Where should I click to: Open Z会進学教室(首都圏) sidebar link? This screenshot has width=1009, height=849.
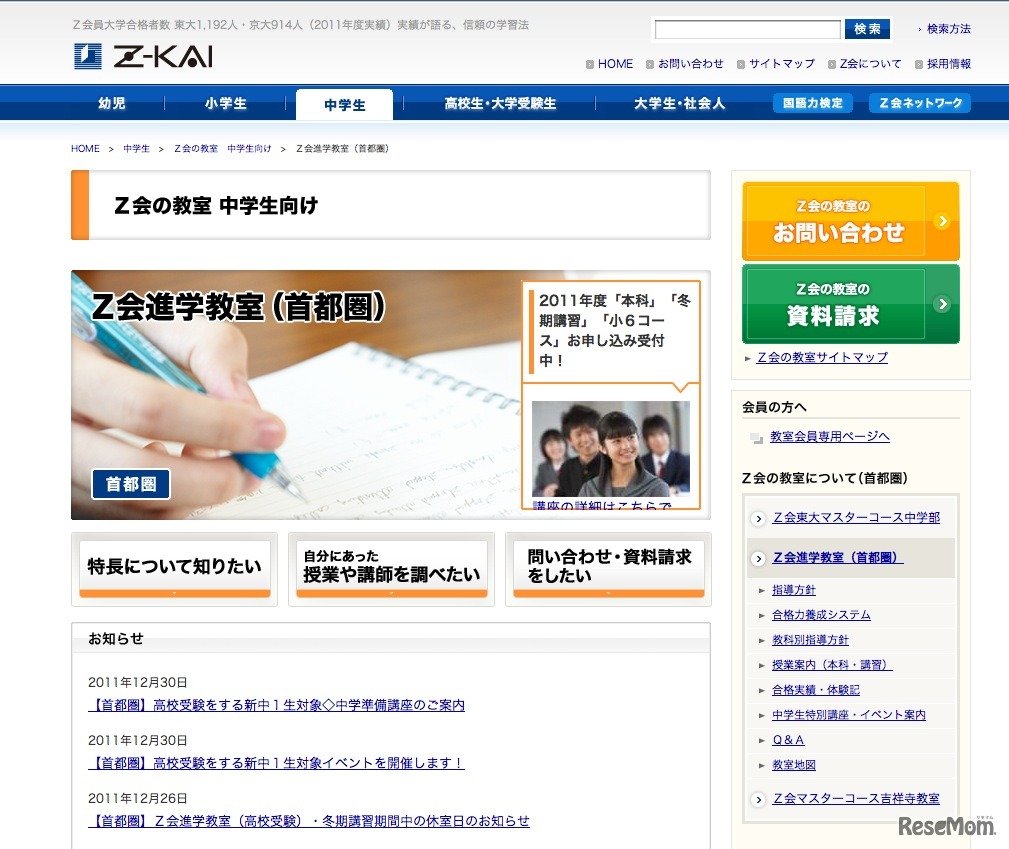coord(838,558)
